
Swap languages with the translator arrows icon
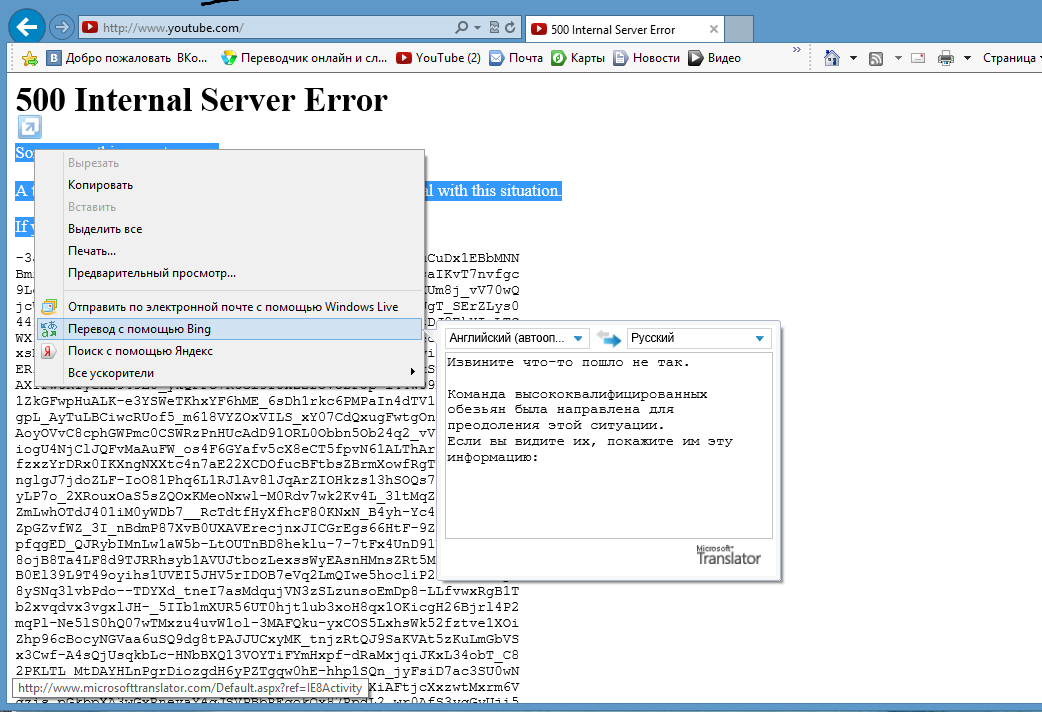point(608,339)
